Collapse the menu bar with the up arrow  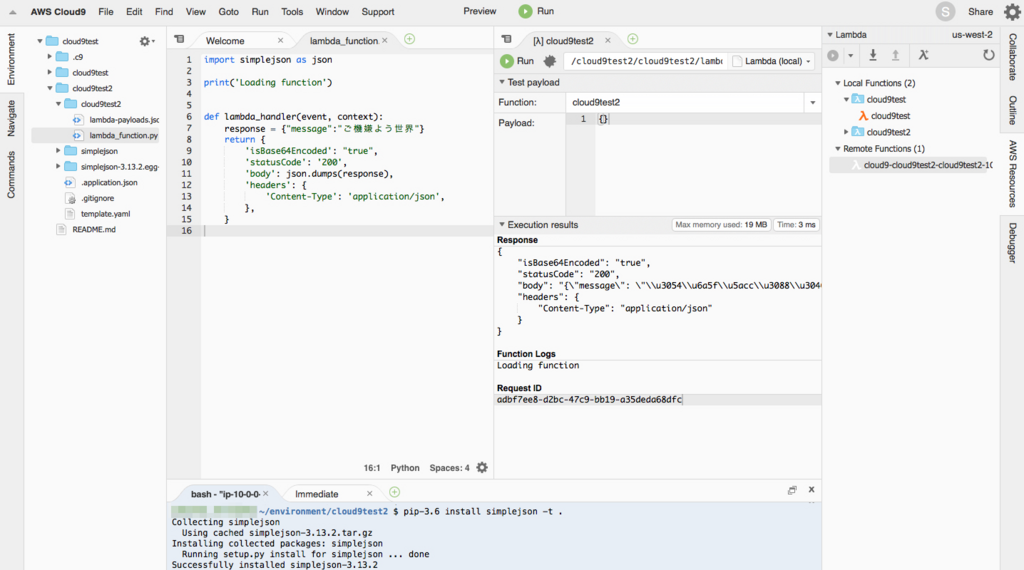click(x=12, y=12)
